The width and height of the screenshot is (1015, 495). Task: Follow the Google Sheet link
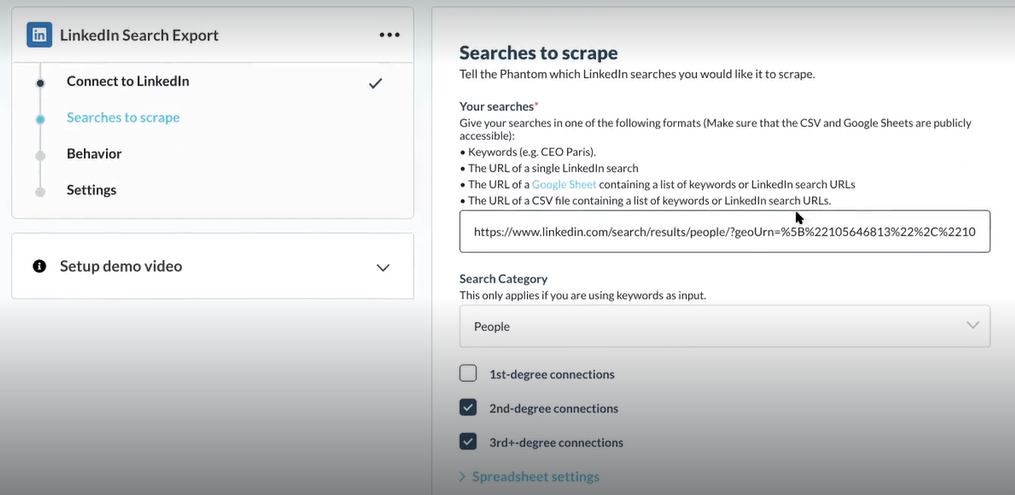(564, 184)
